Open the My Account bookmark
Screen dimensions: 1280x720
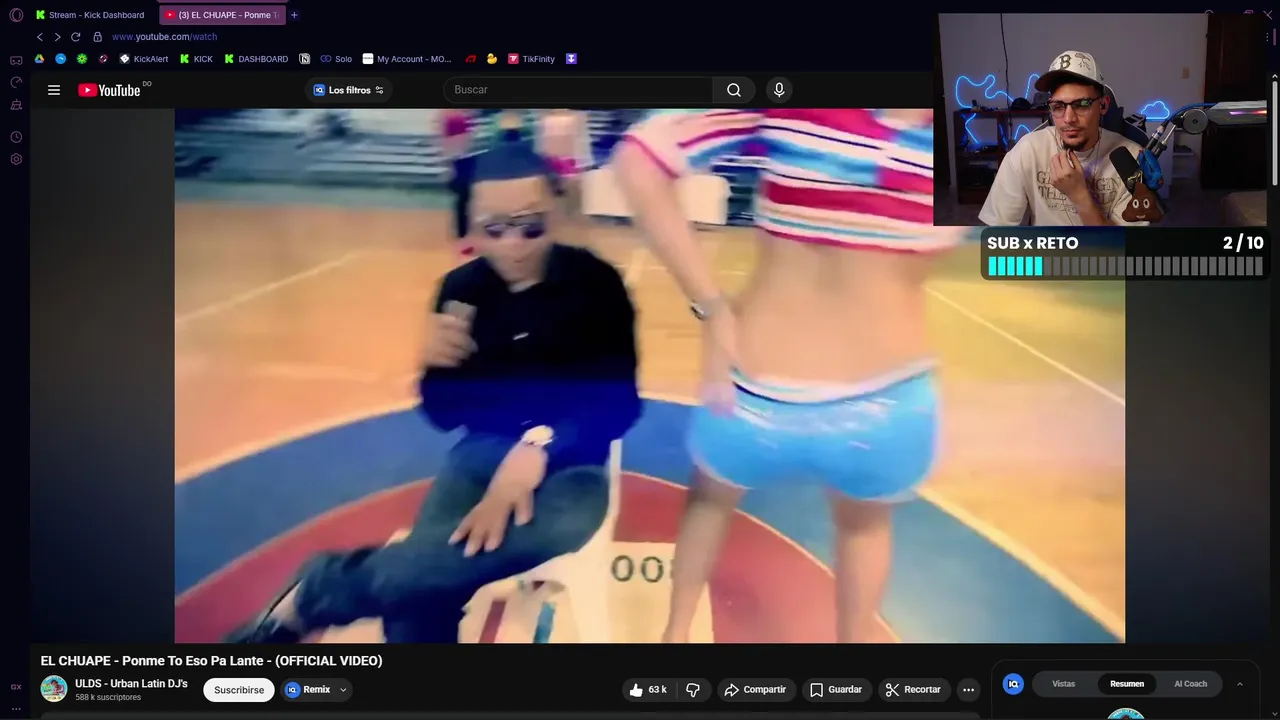coord(407,59)
